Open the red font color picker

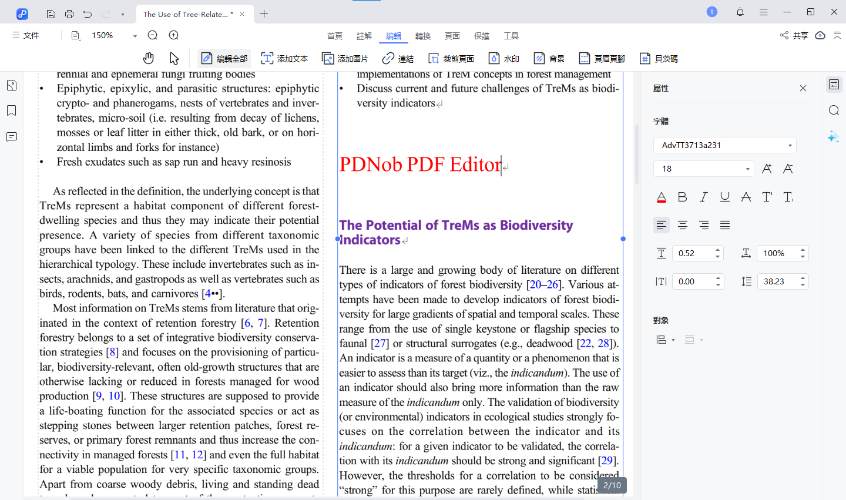[661, 197]
